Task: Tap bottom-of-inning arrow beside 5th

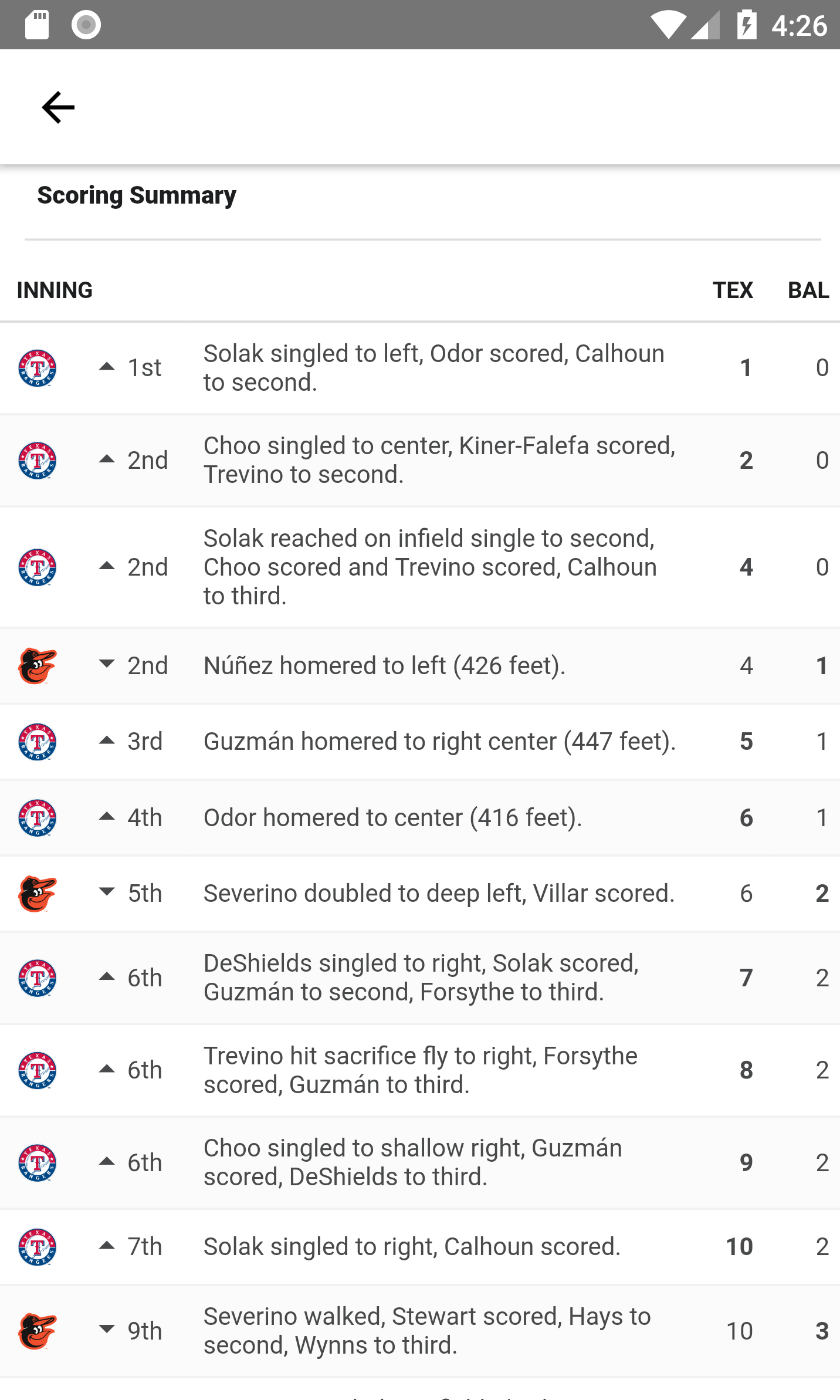Action: pyautogui.click(x=107, y=892)
